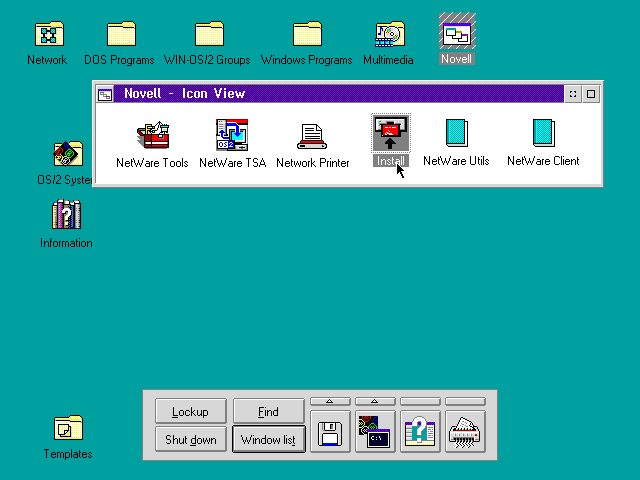Select the Network folder on desktop
Screen dimensions: 640x480
(x=49, y=33)
